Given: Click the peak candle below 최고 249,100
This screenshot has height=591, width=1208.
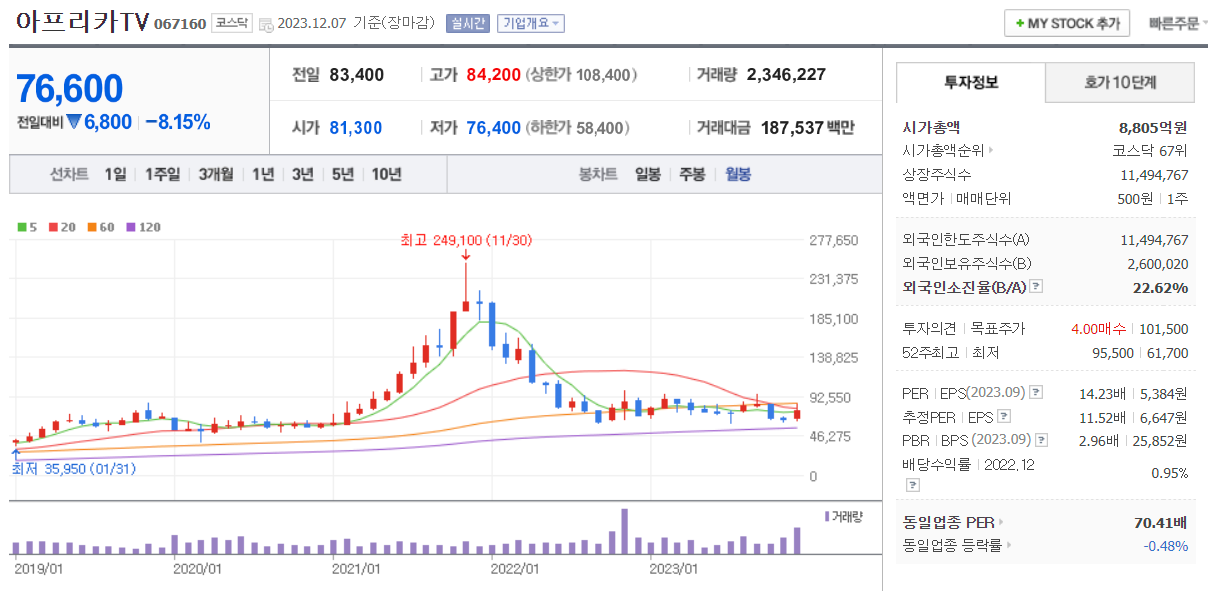Looking at the screenshot, I should pos(465,287).
